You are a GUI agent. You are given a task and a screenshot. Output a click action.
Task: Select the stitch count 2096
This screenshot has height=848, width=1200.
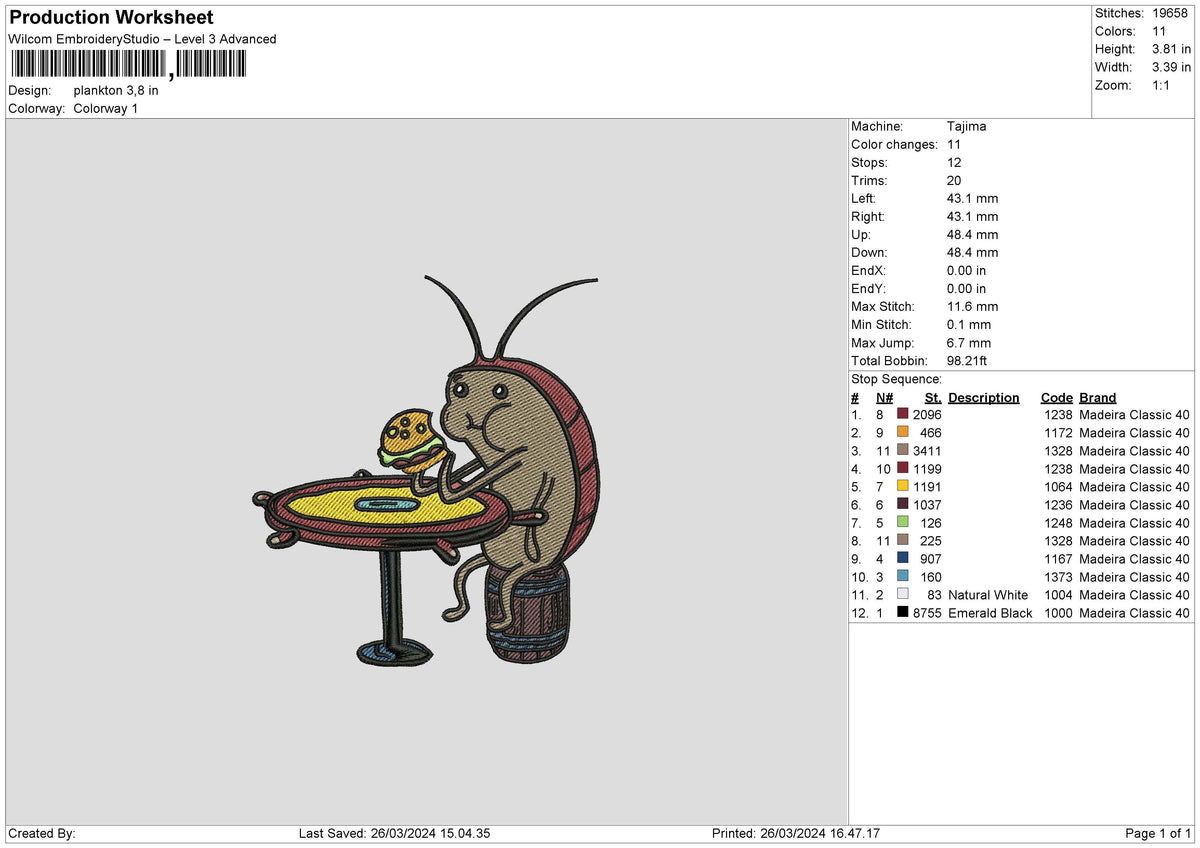[x=927, y=414]
